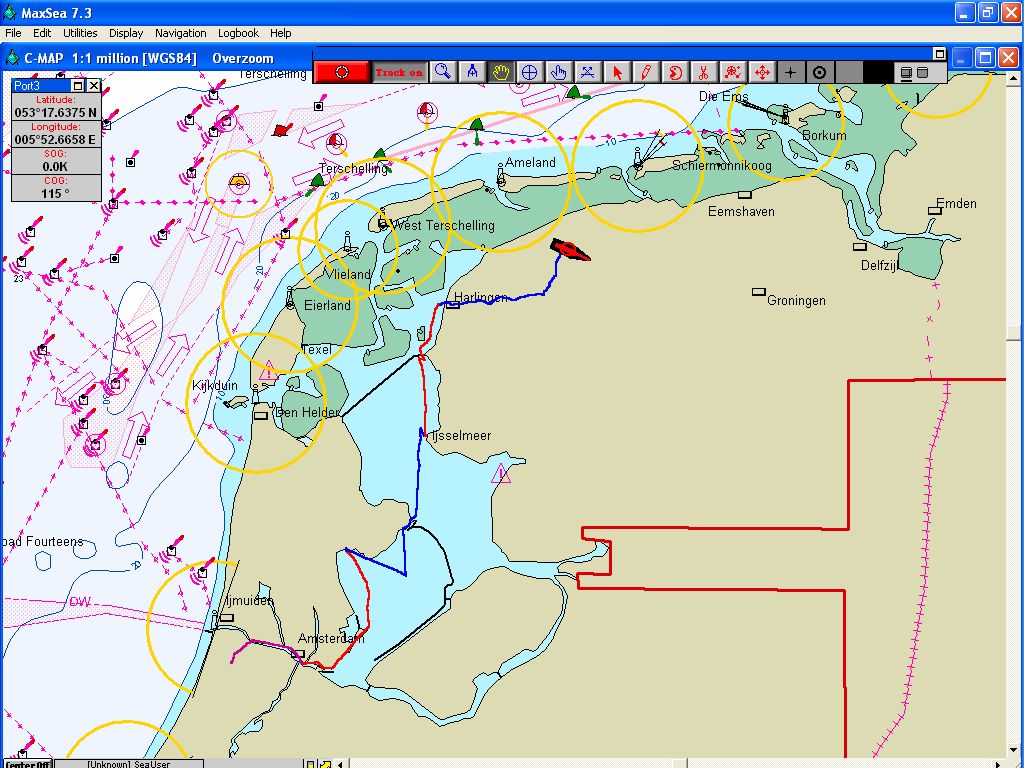Open the Logbook menu
This screenshot has width=1024, height=768.
238,33
